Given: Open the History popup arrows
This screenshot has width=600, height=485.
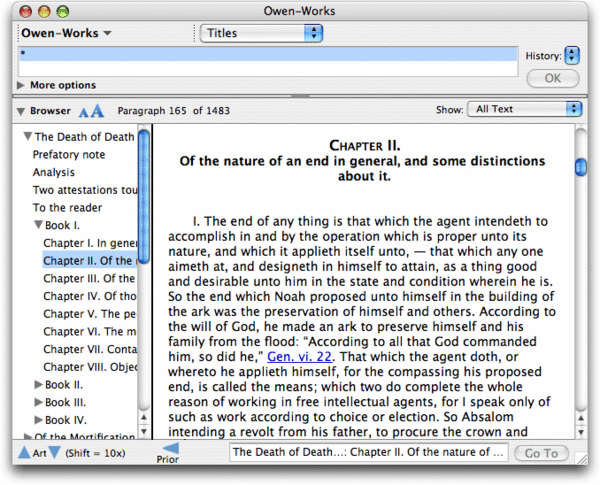Looking at the screenshot, I should (x=571, y=55).
